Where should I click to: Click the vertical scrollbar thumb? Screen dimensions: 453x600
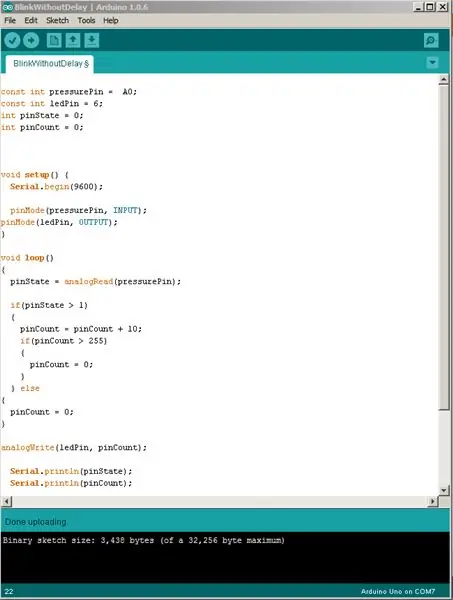pos(443,247)
